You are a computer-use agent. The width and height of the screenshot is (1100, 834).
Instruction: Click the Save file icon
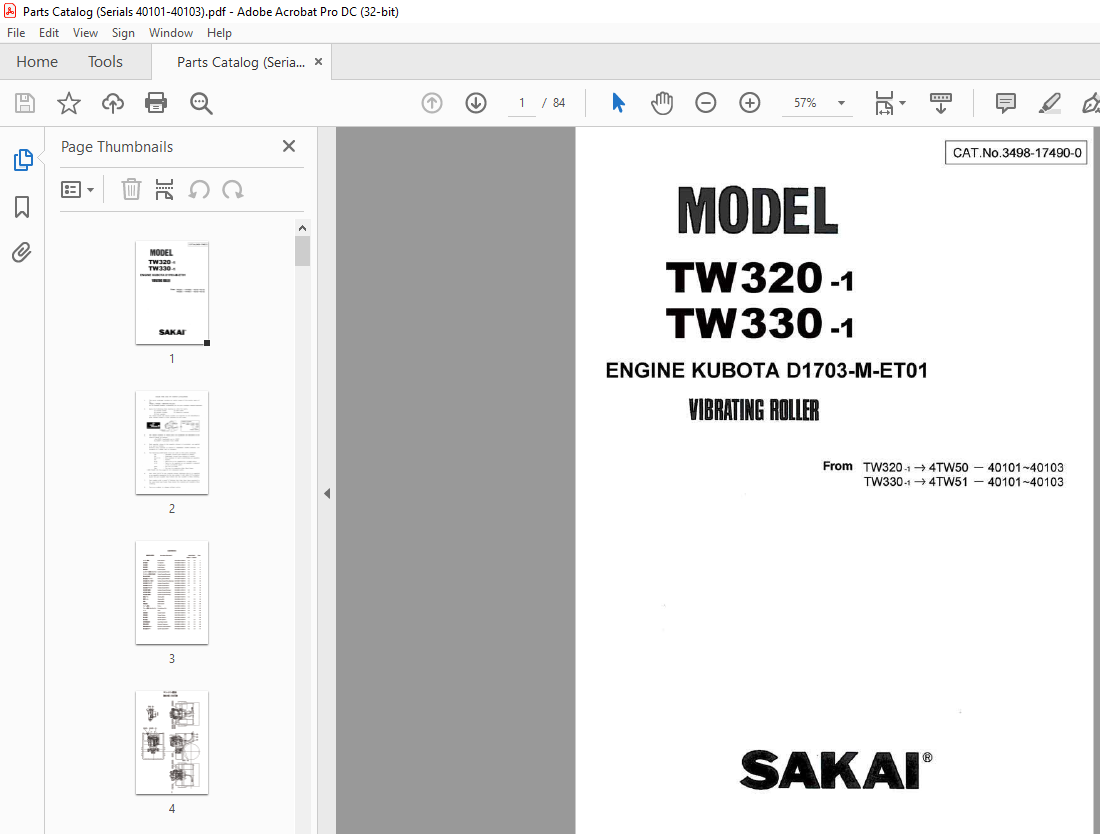(x=25, y=103)
